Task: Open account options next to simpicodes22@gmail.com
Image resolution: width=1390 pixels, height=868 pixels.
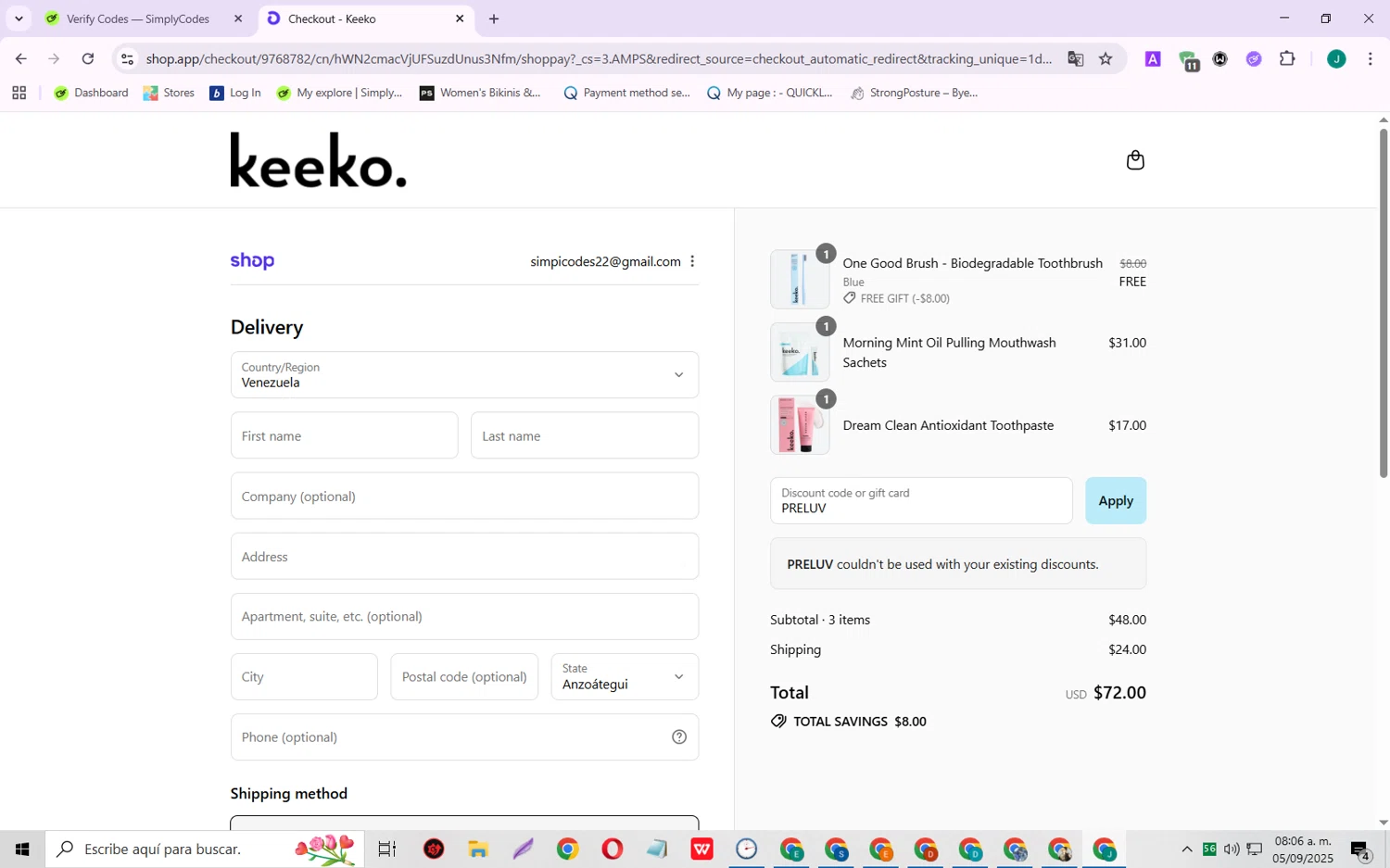Action: (x=692, y=261)
